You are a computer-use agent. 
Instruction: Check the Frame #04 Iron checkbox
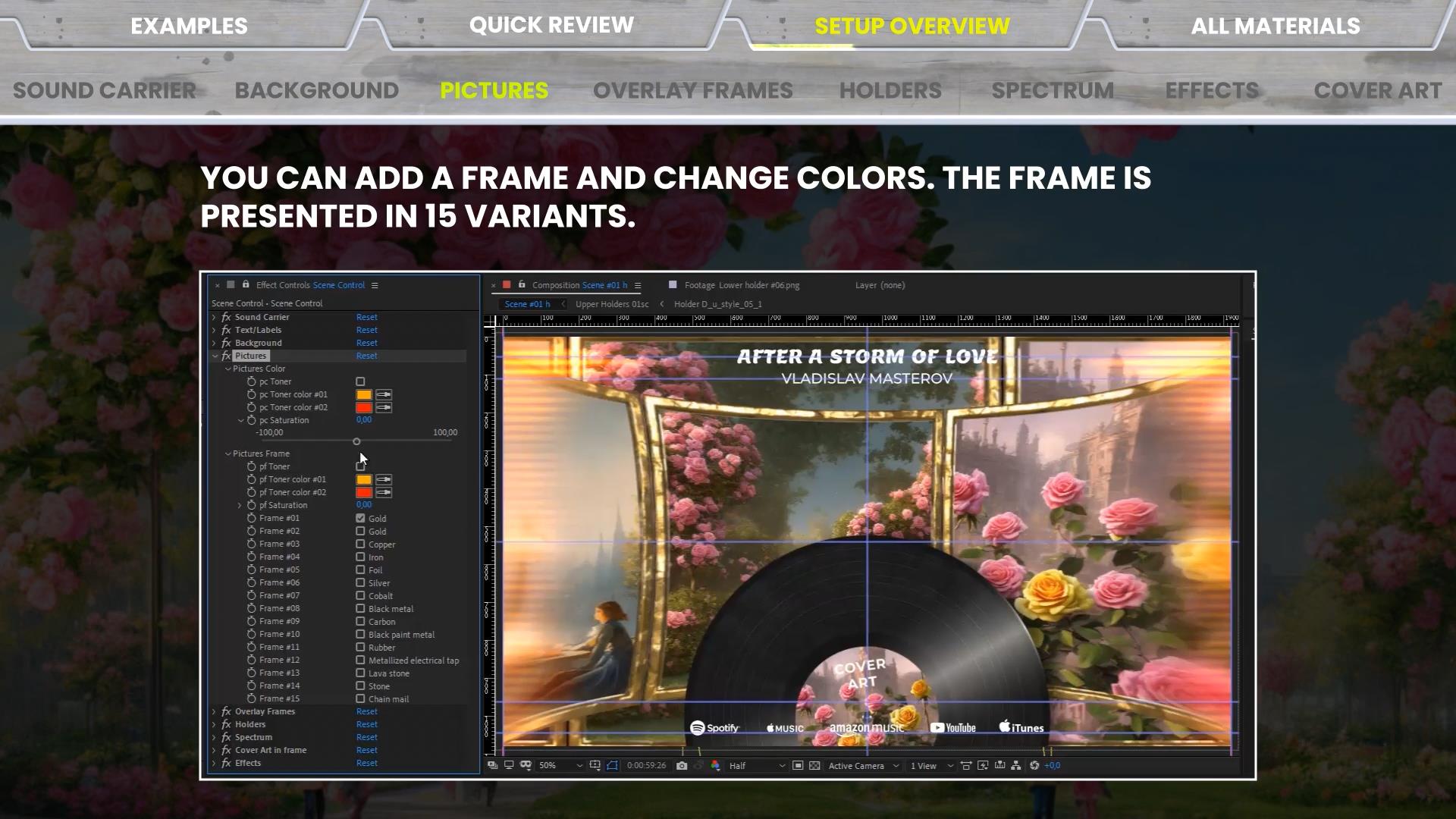click(360, 557)
